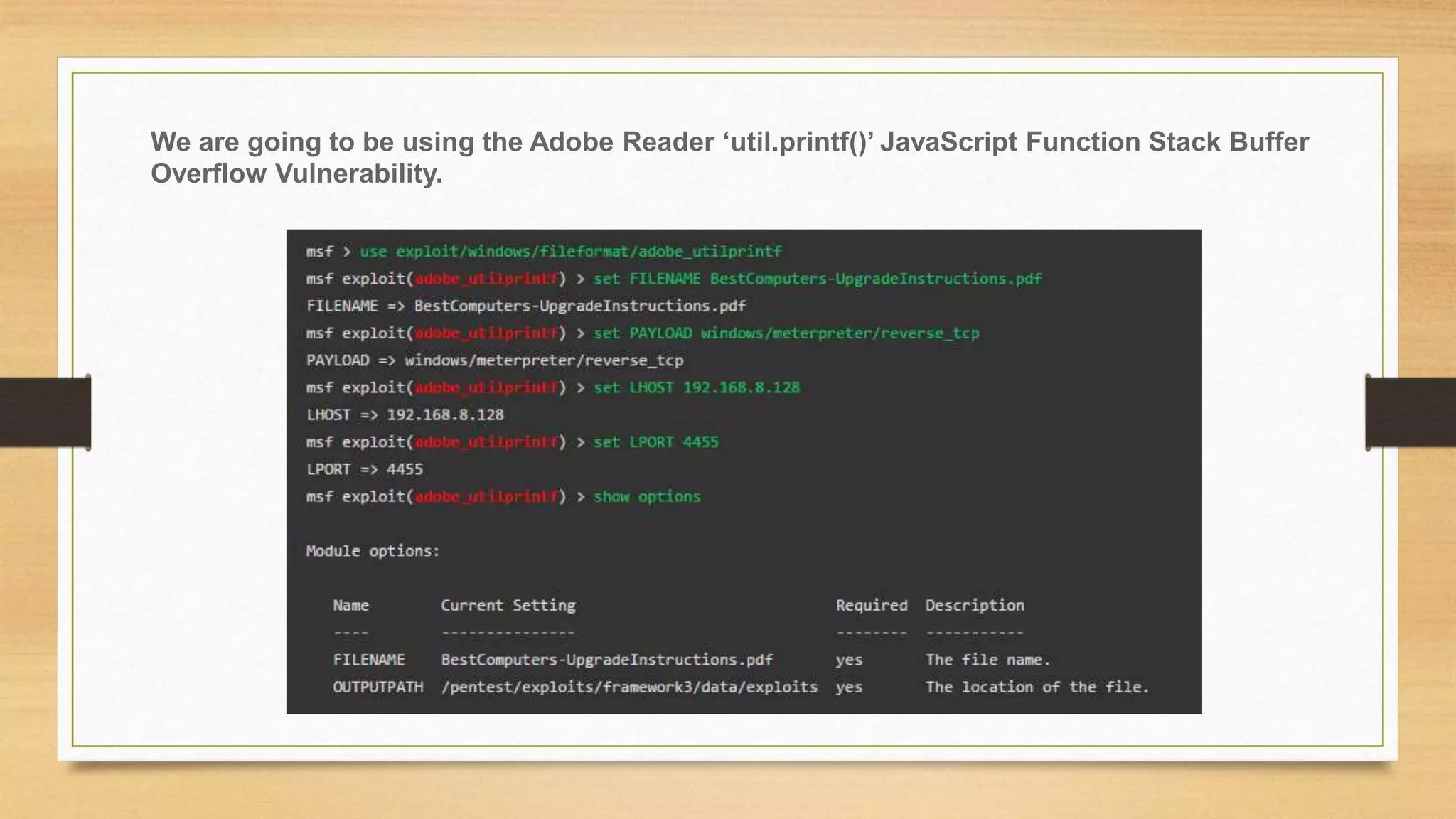Click the right dark brown side tab

1410,412
